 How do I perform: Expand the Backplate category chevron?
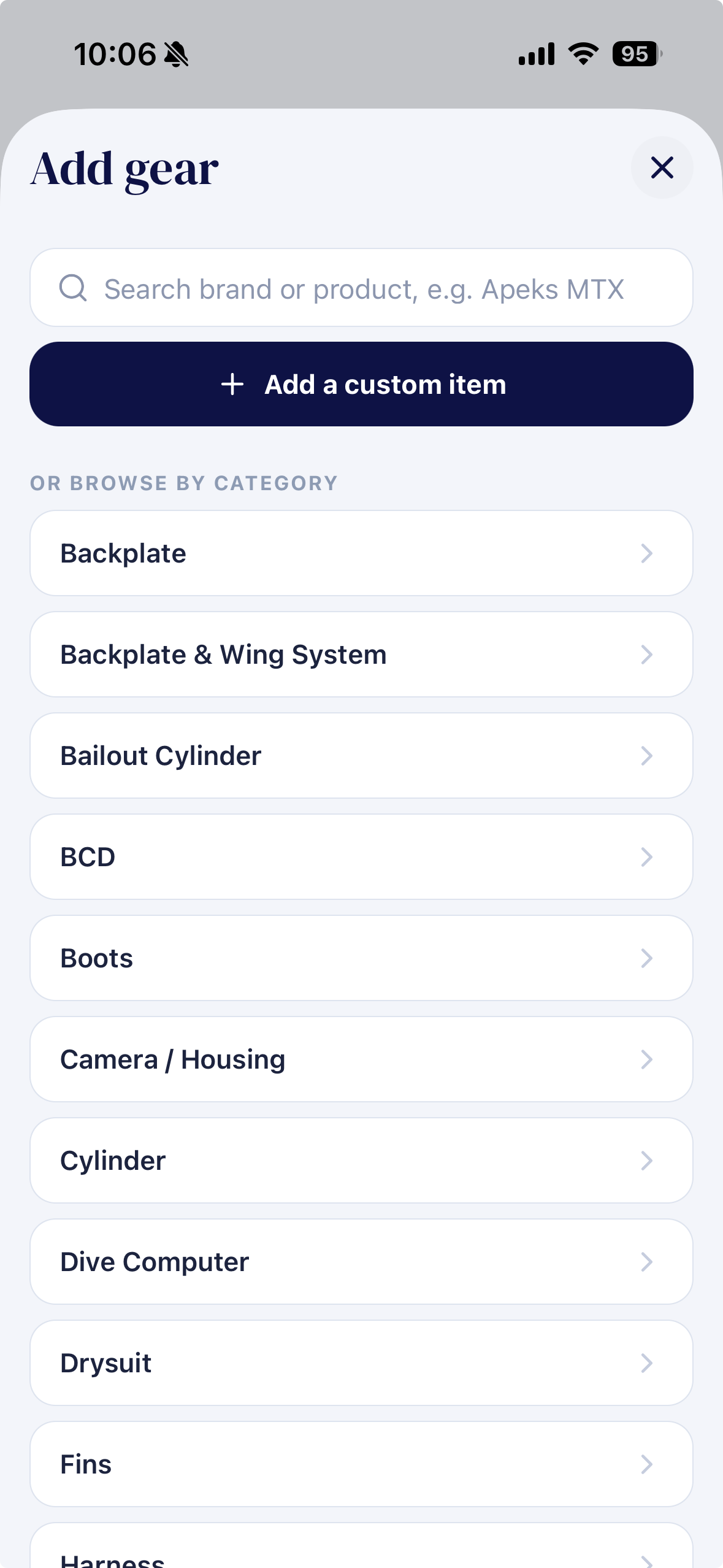646,553
